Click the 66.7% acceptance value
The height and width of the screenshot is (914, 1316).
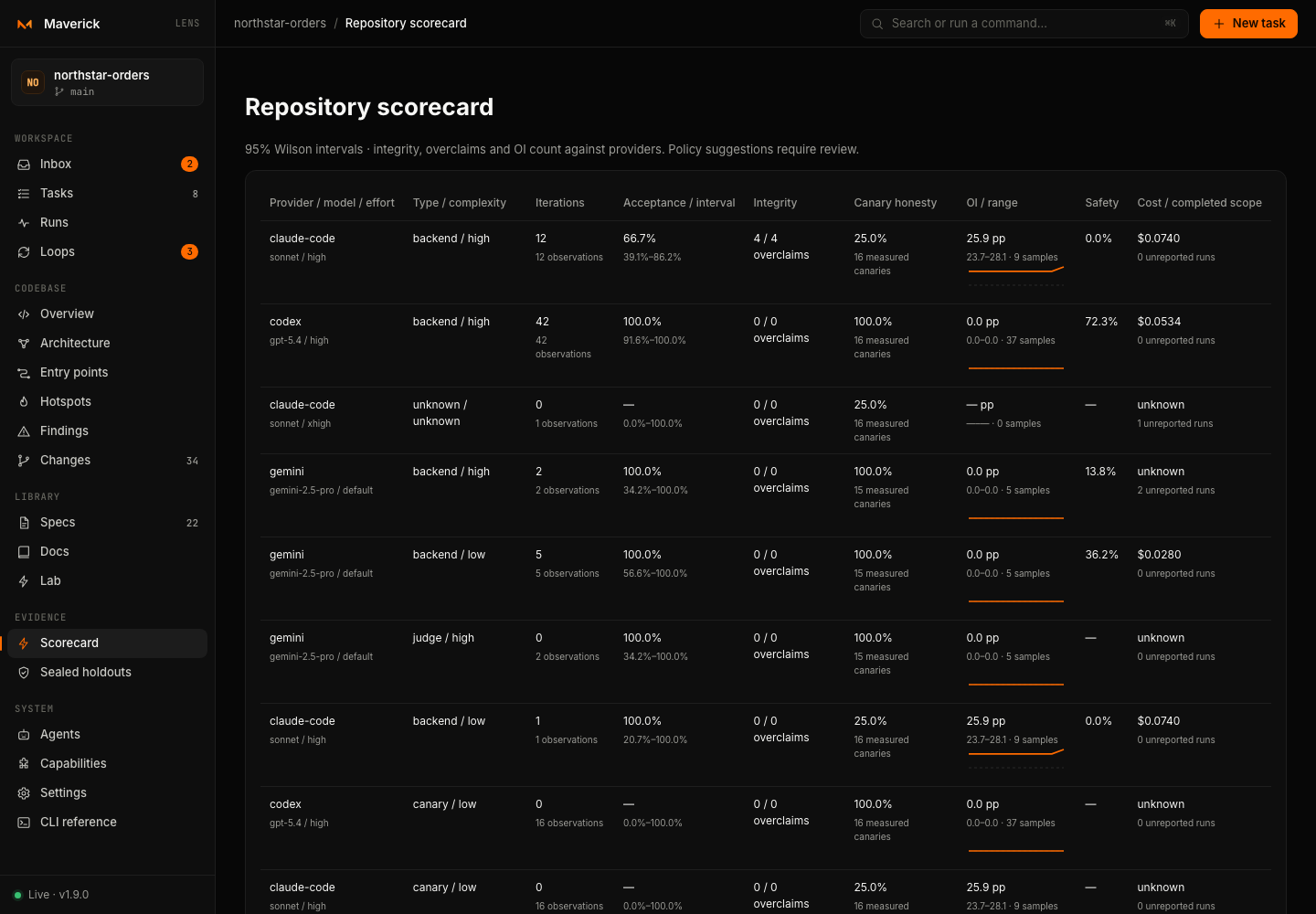click(640, 239)
